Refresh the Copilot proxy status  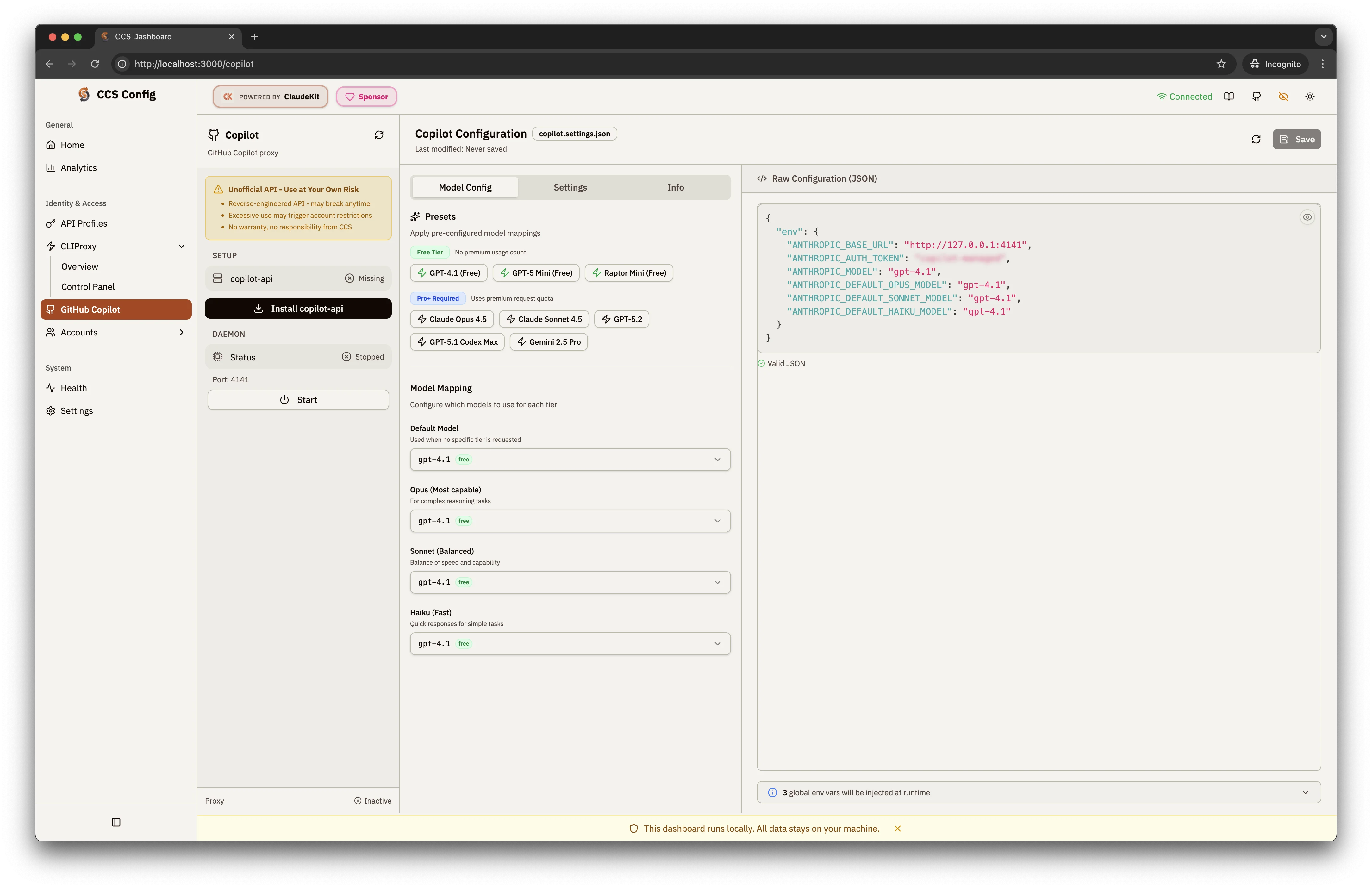pos(379,134)
